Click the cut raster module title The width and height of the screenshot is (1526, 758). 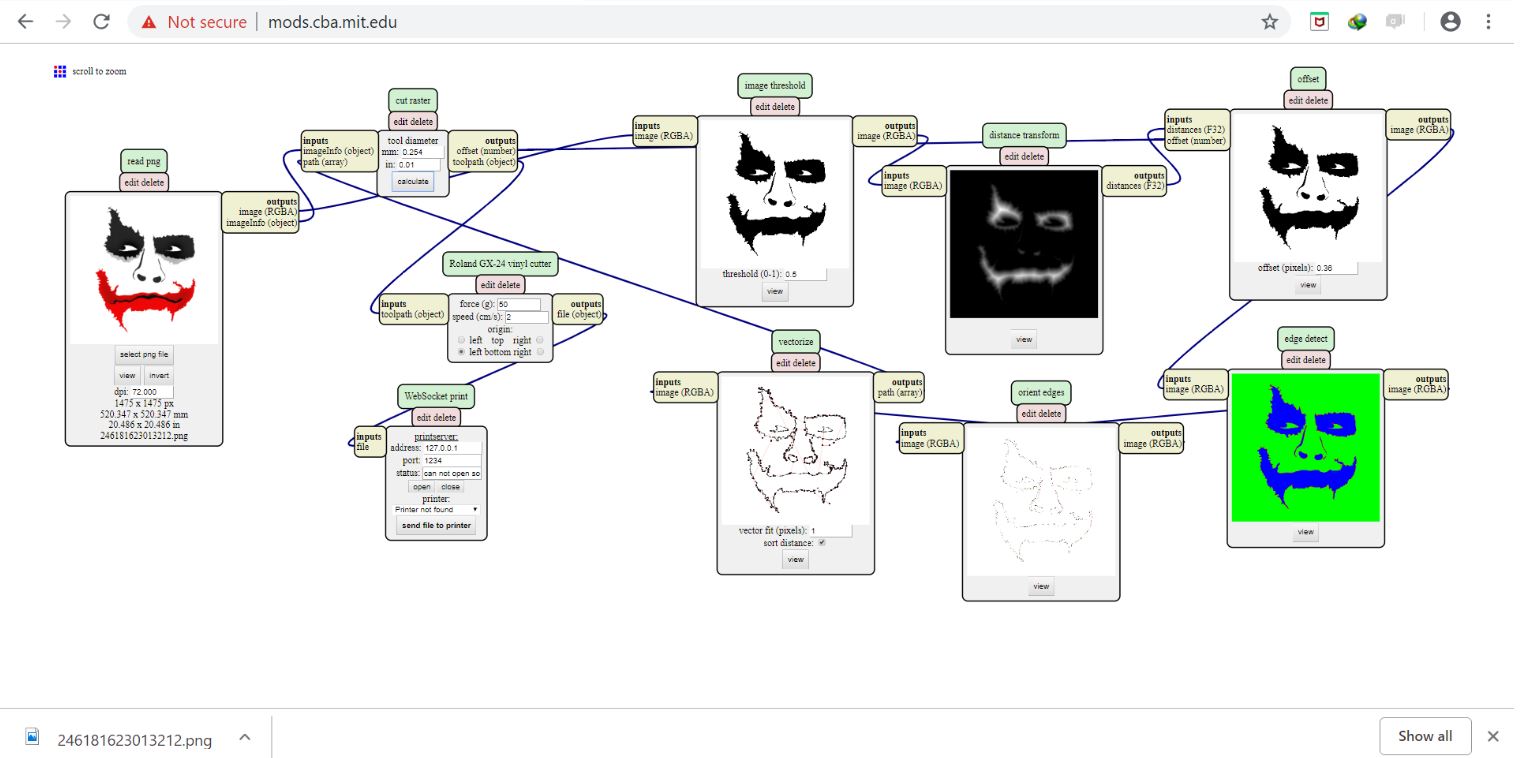(x=413, y=100)
